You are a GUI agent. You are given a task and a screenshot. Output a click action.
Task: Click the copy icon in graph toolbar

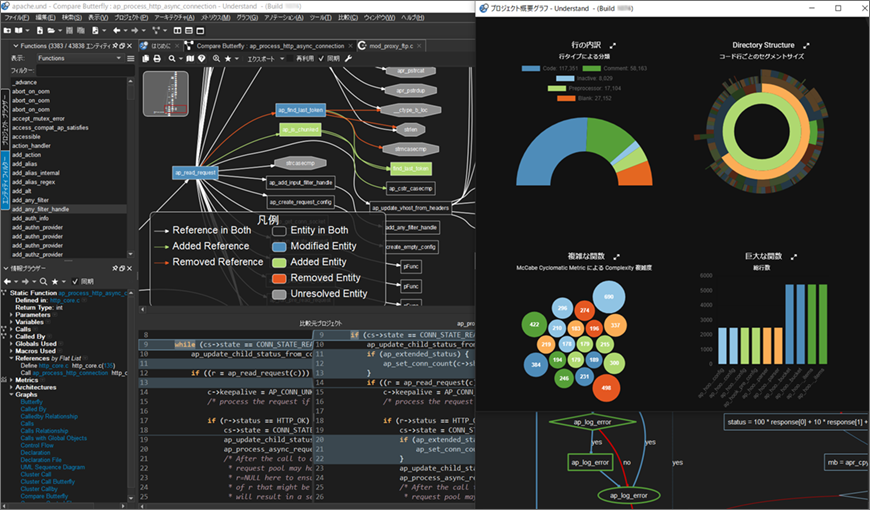coord(146,58)
